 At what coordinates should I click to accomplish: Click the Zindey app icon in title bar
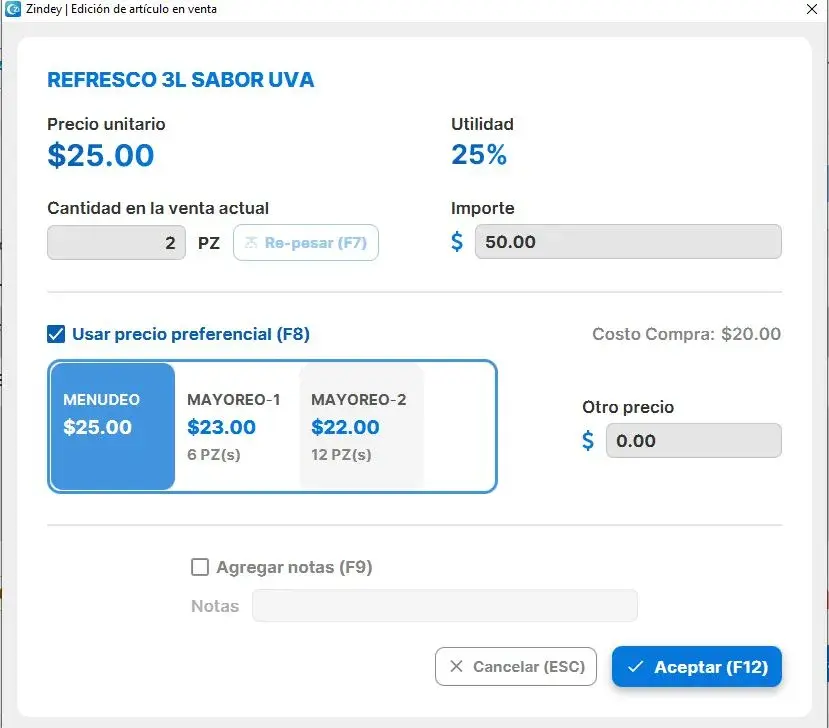[13, 9]
